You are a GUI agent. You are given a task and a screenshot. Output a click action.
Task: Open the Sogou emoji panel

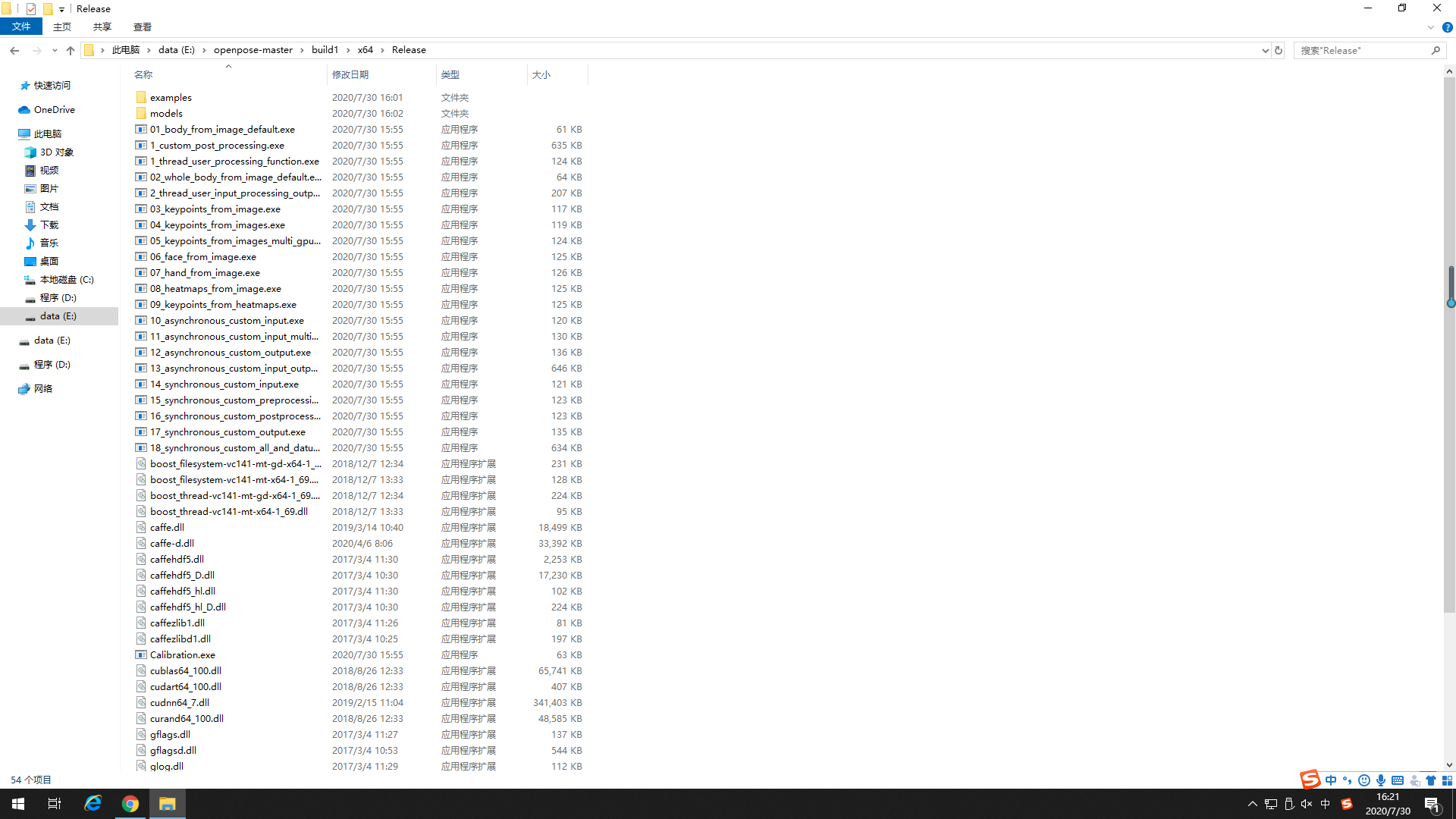pos(1363,780)
